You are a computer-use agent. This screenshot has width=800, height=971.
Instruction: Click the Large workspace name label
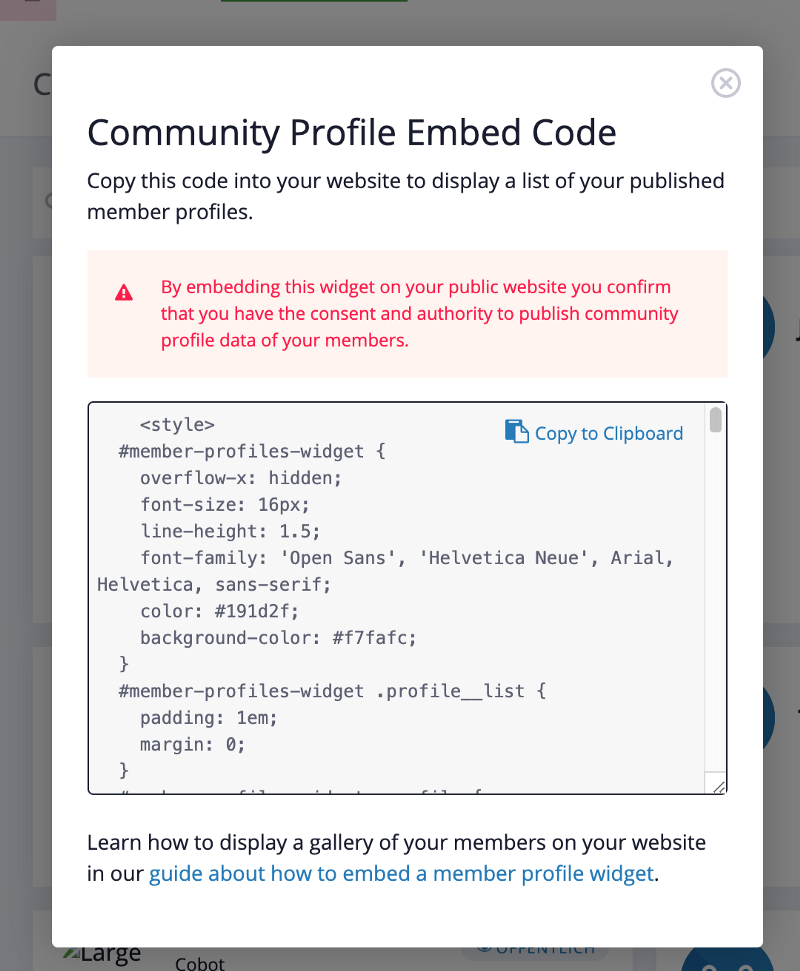(x=112, y=952)
